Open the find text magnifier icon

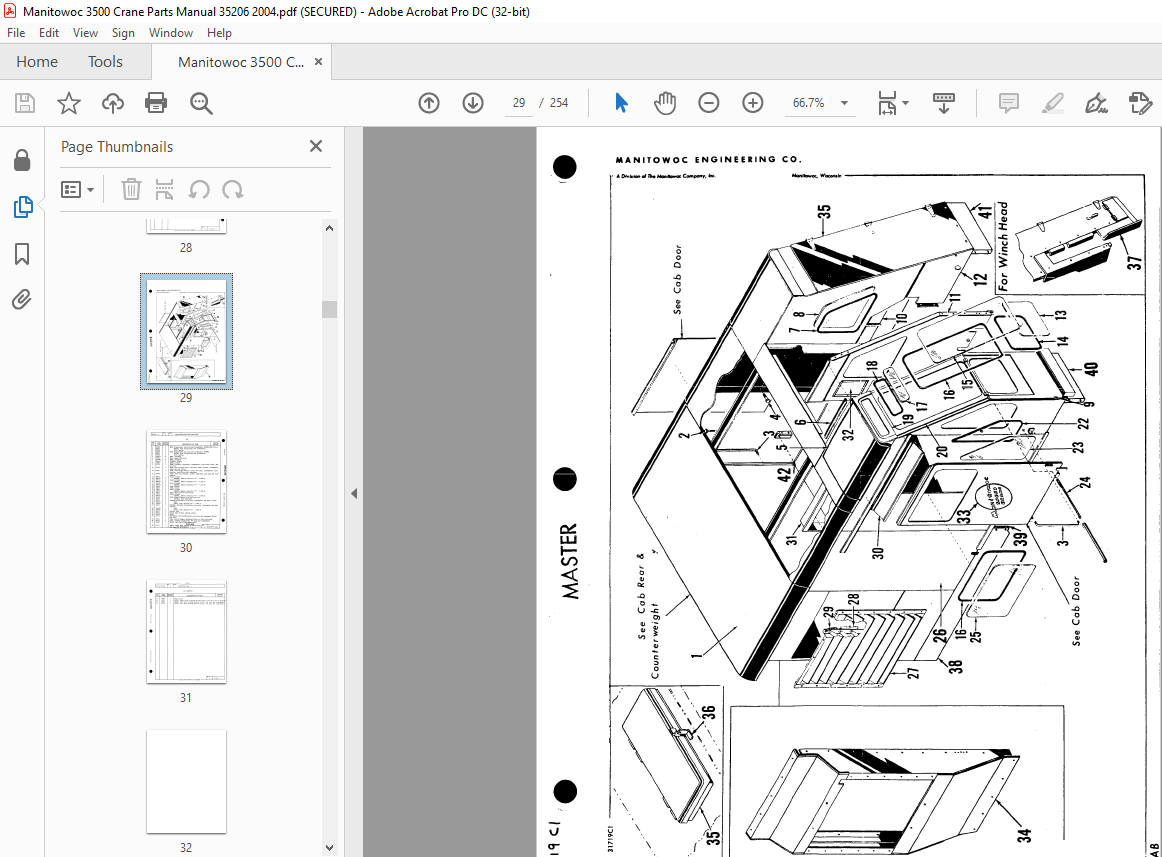201,103
